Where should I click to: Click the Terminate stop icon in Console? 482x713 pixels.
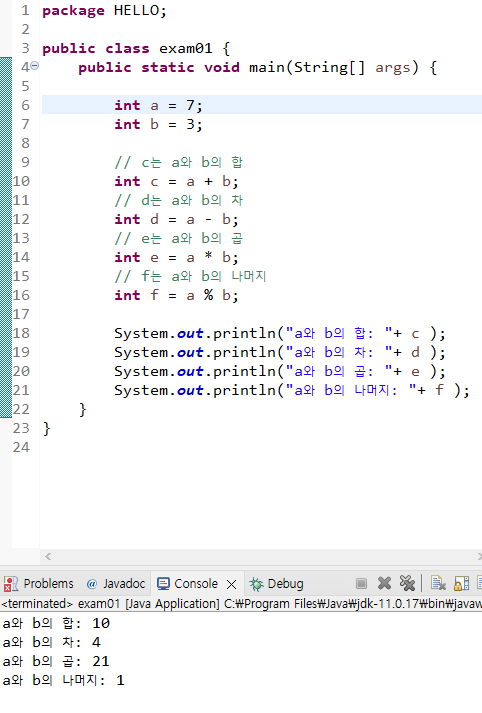pyautogui.click(x=362, y=583)
